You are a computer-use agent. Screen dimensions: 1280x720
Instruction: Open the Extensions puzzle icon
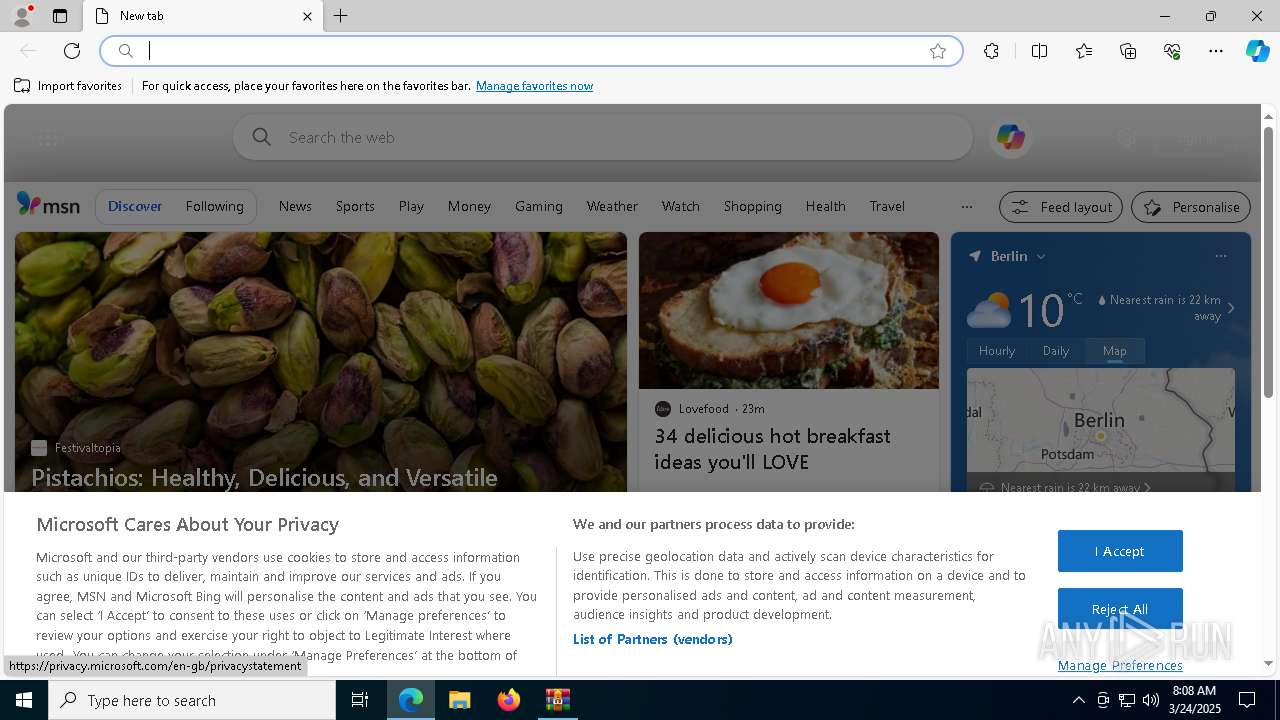coord(991,51)
